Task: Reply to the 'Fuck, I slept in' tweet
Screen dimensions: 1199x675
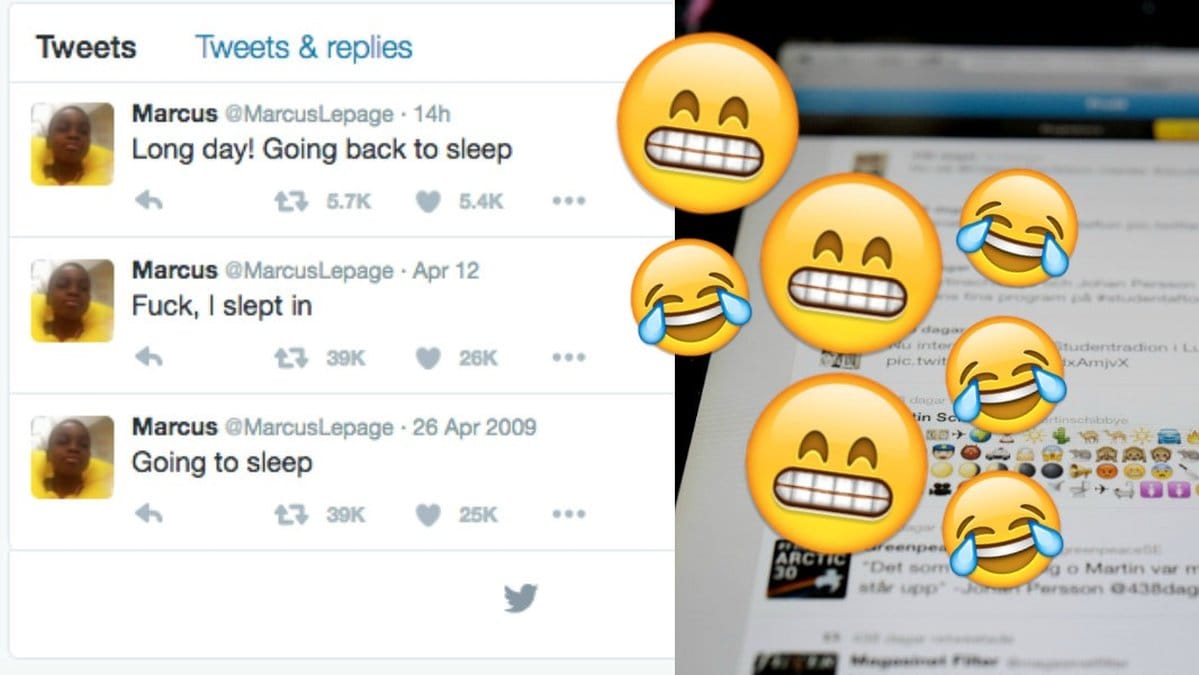Action: point(149,357)
